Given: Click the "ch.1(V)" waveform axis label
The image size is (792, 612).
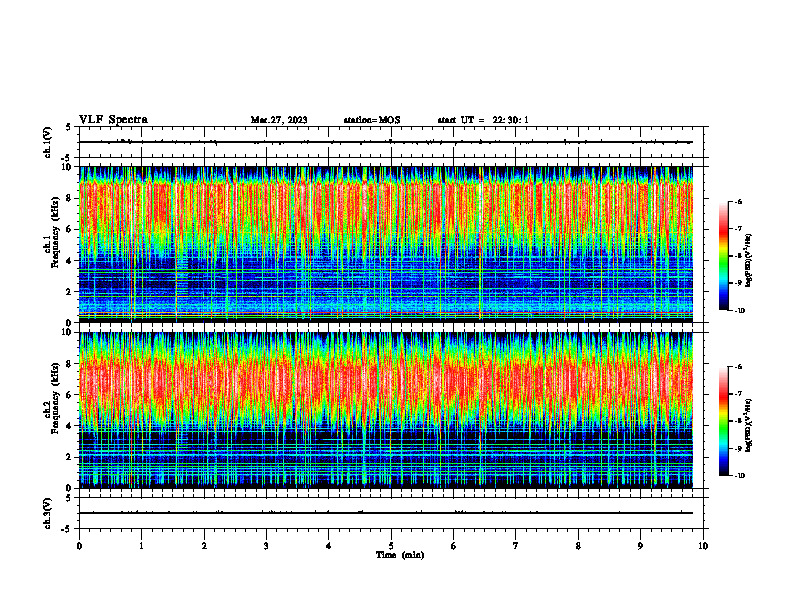Looking at the screenshot, I should 48,142.
